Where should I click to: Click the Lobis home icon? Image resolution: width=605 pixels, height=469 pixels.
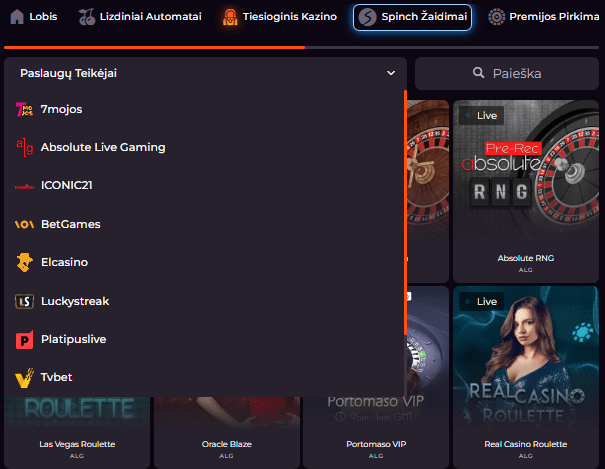17,17
